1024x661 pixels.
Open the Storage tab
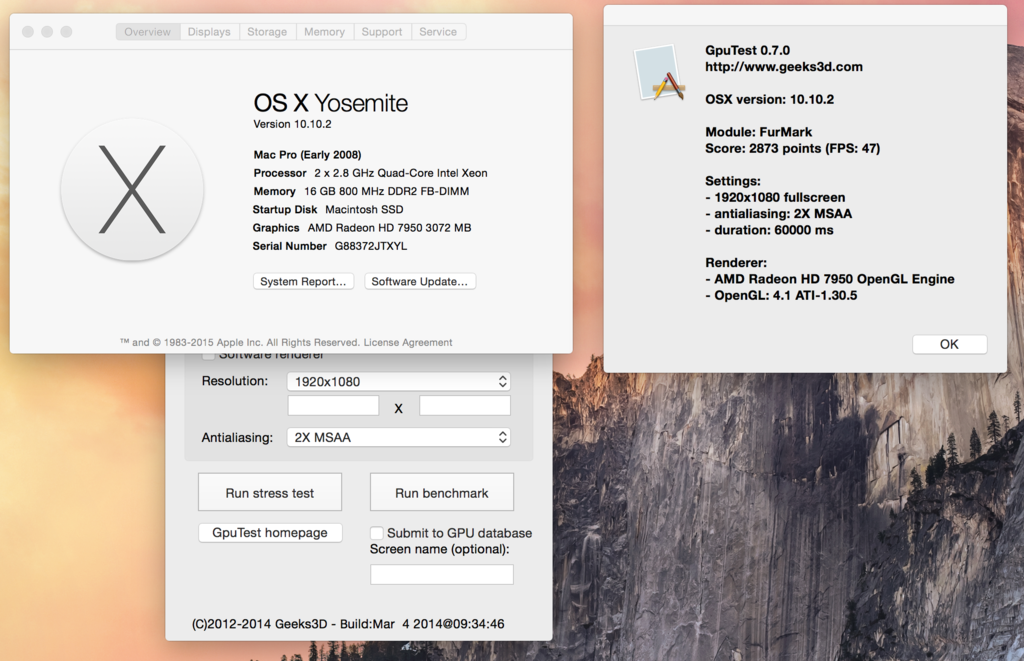point(267,31)
